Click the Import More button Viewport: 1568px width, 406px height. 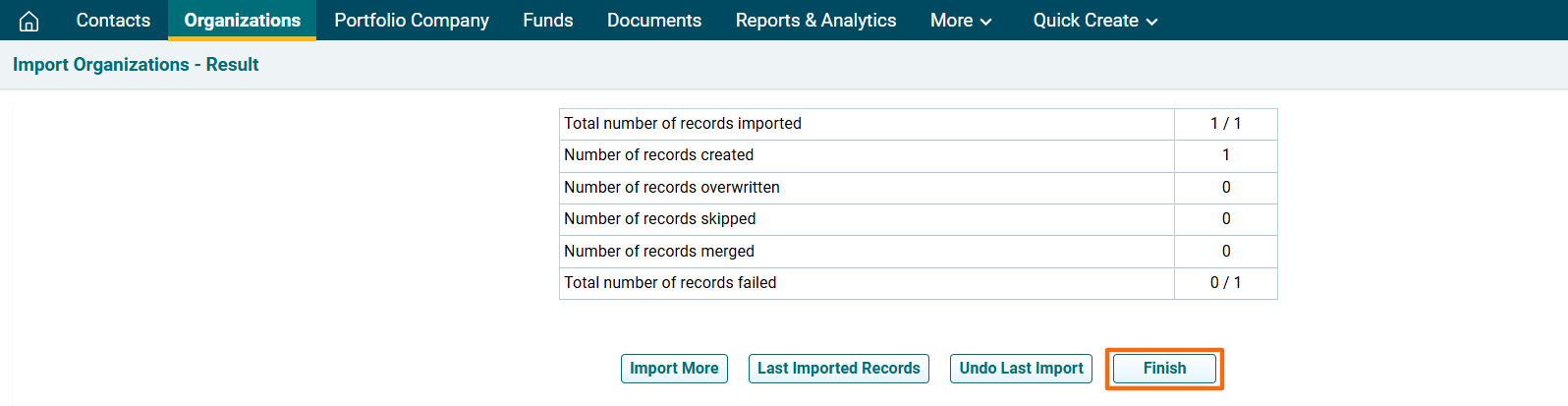[674, 368]
